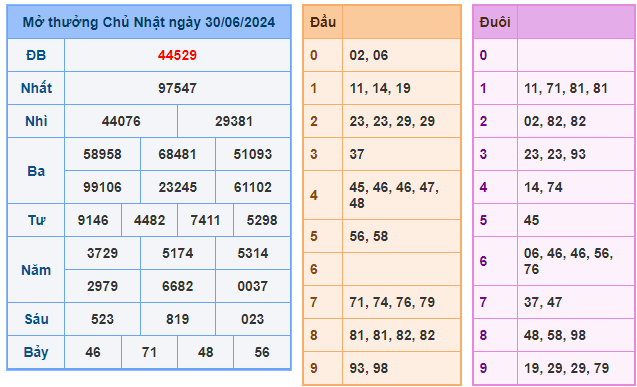The width and height of the screenshot is (637, 387).
Task: Click the Ba number 61102
Action: click(253, 187)
